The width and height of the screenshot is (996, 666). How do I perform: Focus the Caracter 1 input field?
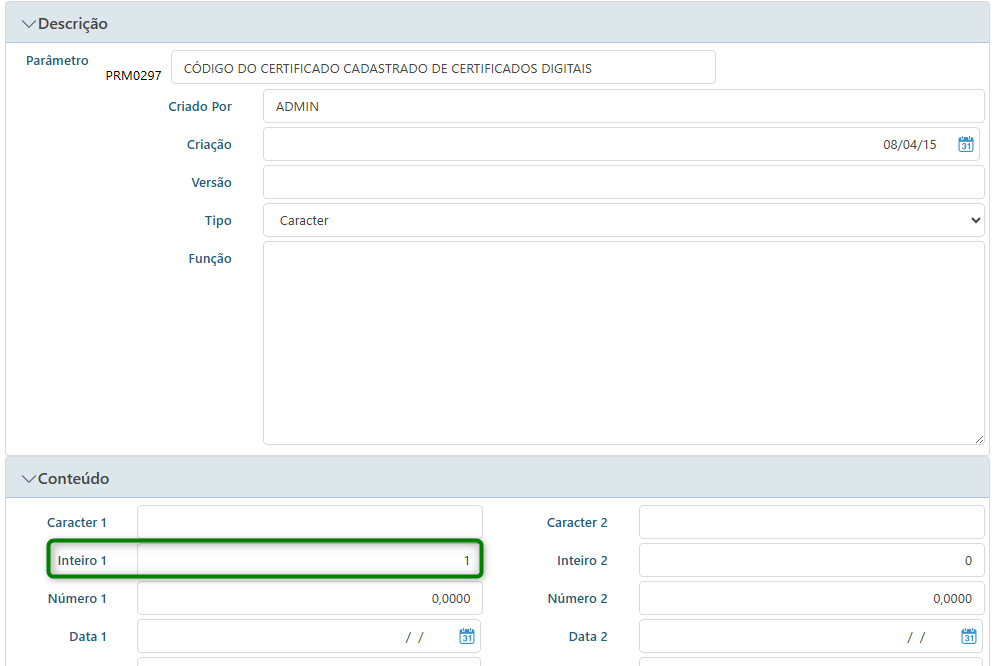(x=310, y=523)
